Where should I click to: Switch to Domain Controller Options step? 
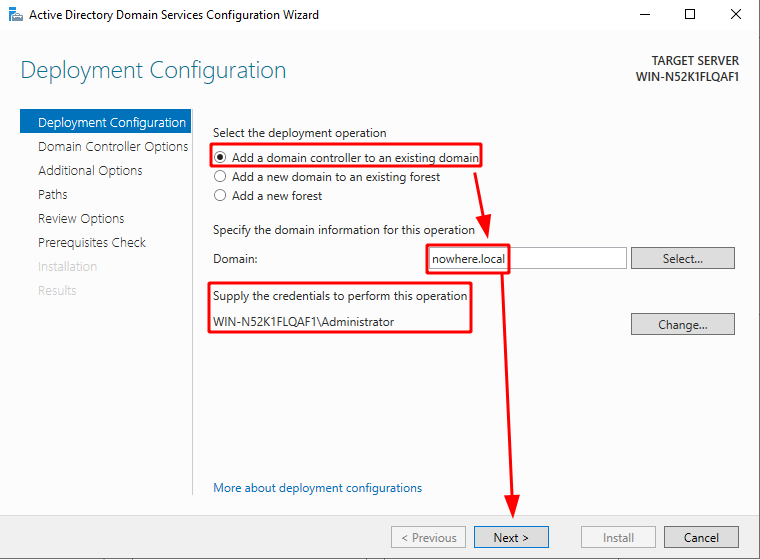point(113,146)
